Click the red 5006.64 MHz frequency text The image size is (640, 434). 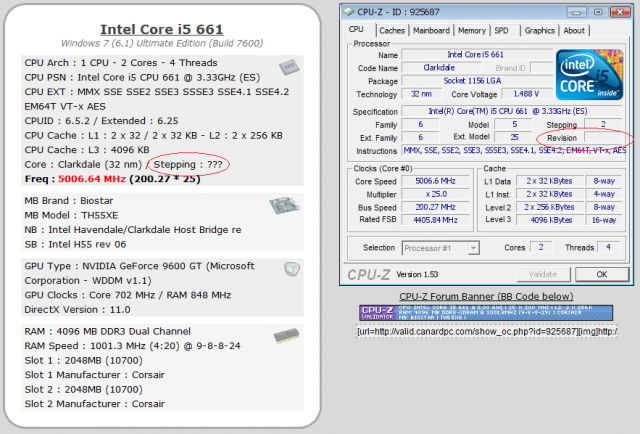[92, 179]
